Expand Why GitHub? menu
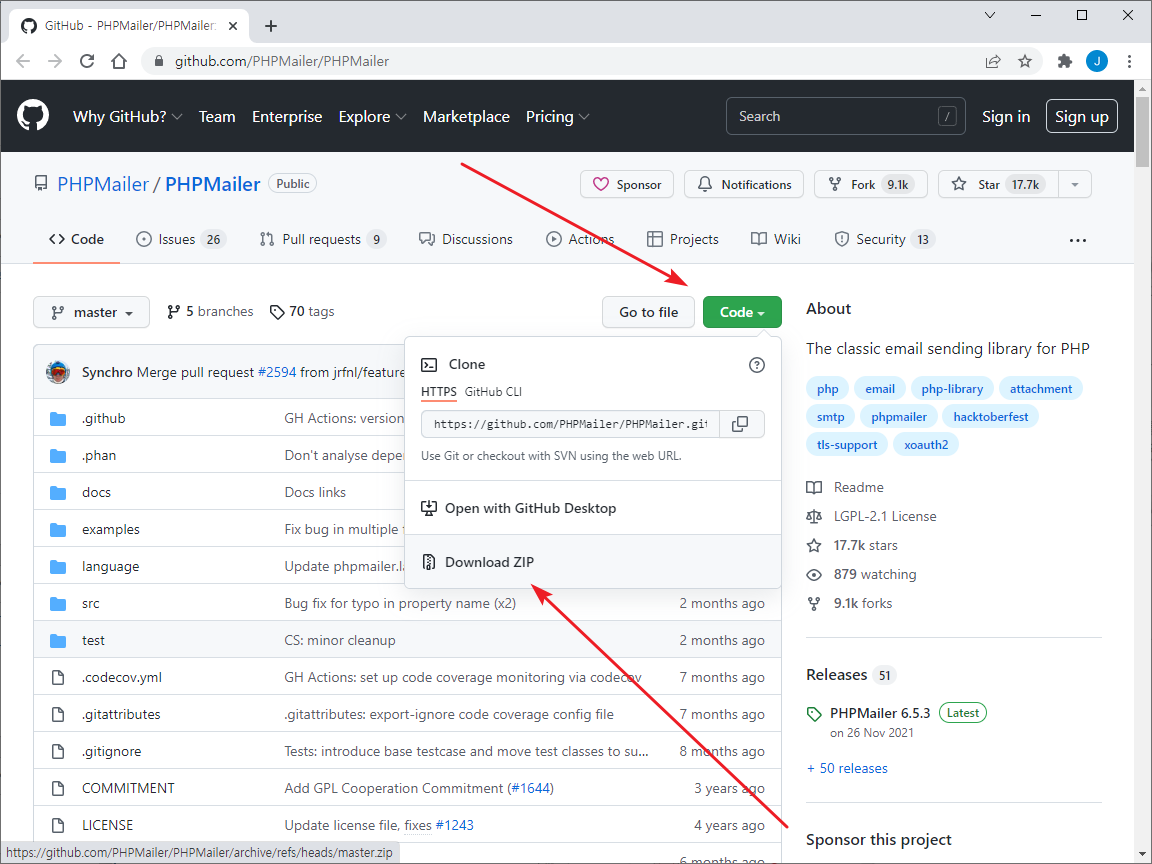1152x864 pixels. coord(127,116)
